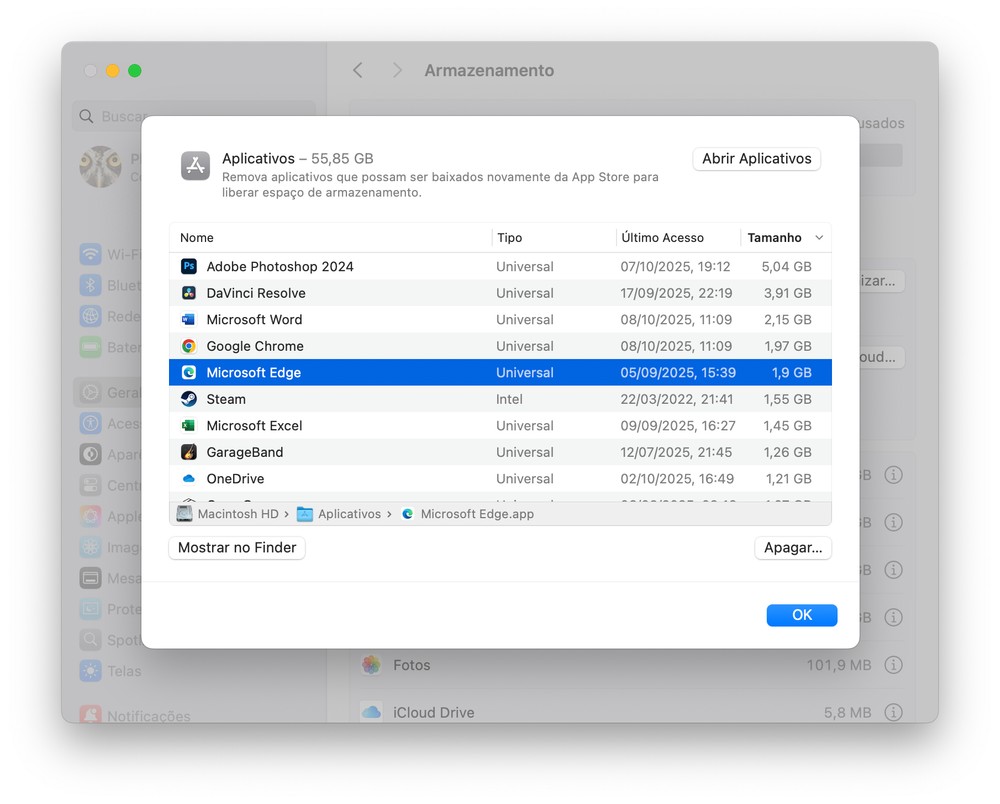Click the Adobe Photoshop 2024 app icon

tap(188, 267)
